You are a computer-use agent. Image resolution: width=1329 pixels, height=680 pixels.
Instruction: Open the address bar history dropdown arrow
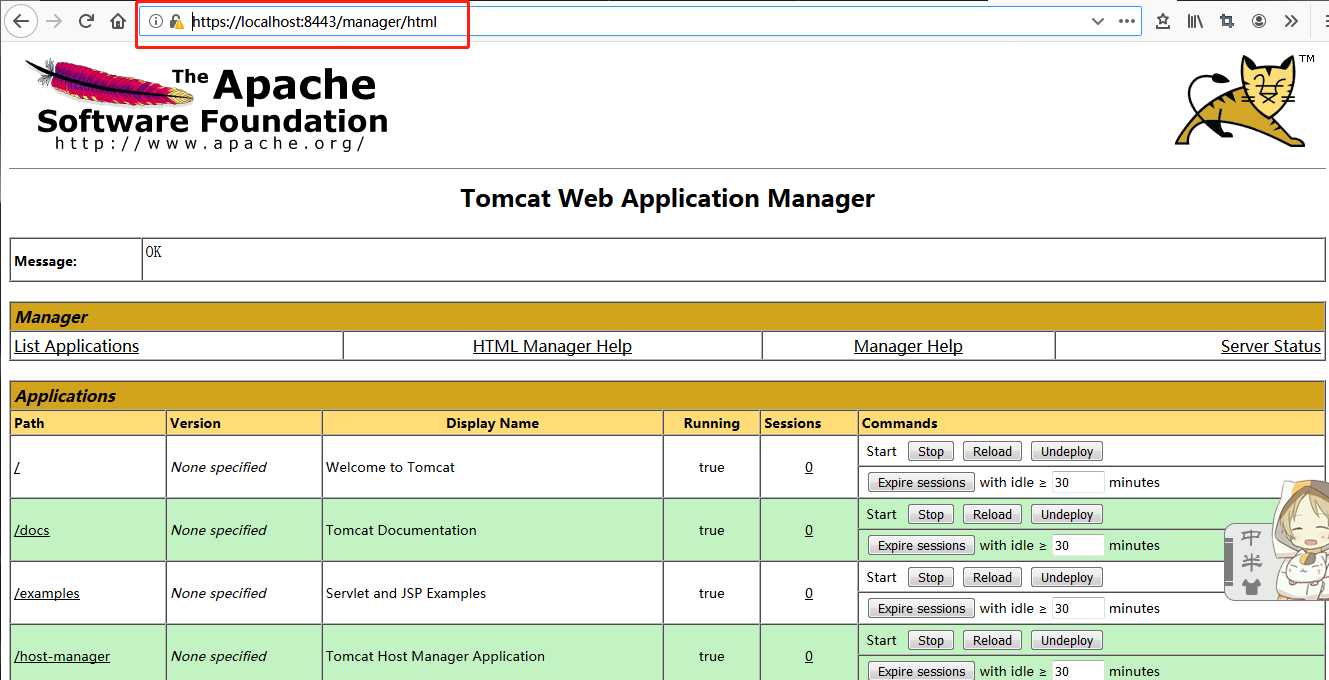[x=1097, y=21]
